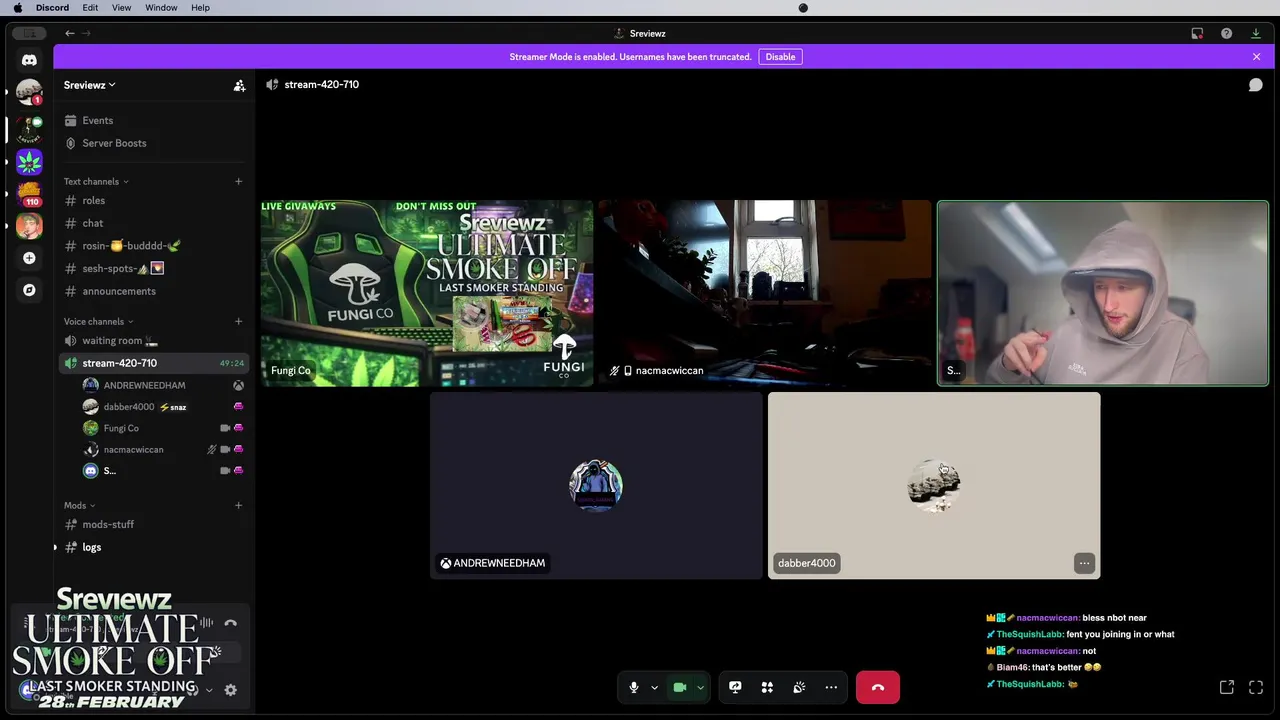Toggle microphone mute in call controls
This screenshot has width=1280, height=720.
point(633,687)
